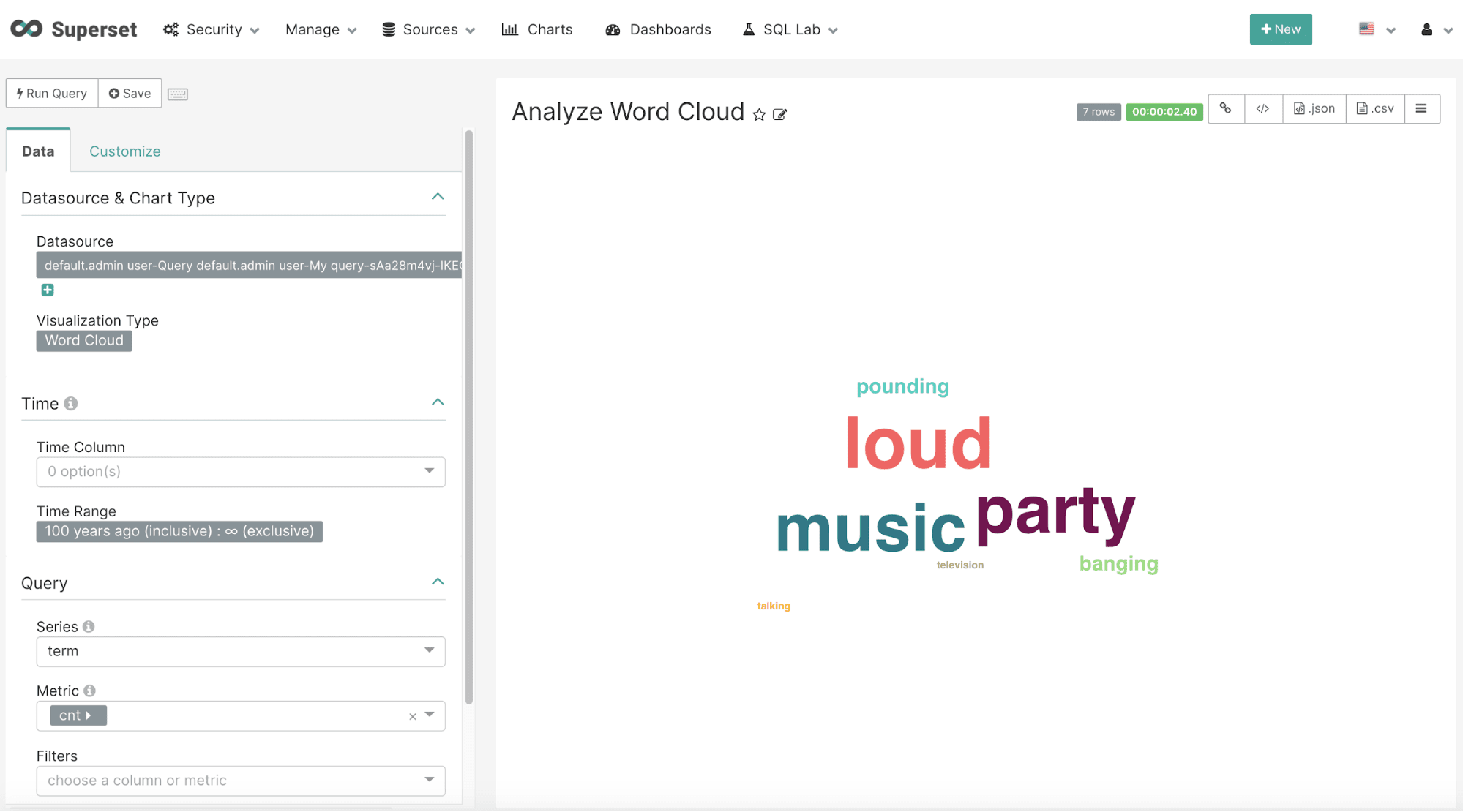1463x812 pixels.
Task: Collapse Datasource & Chart Type section
Action: pyautogui.click(x=438, y=196)
